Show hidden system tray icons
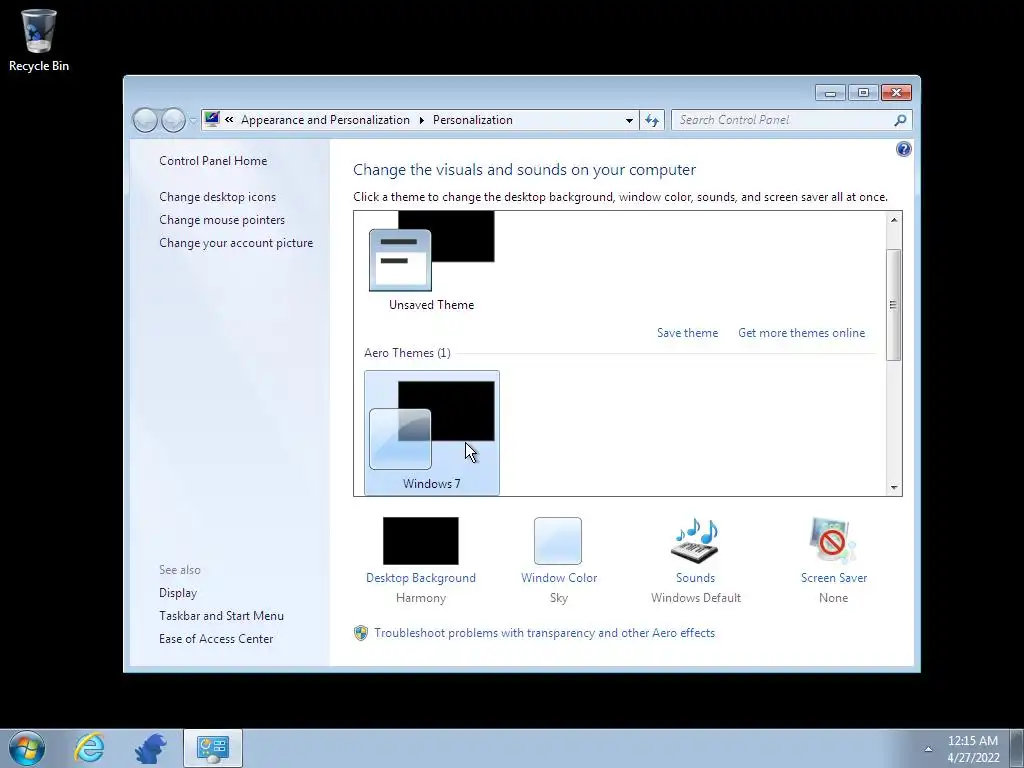 (928, 749)
